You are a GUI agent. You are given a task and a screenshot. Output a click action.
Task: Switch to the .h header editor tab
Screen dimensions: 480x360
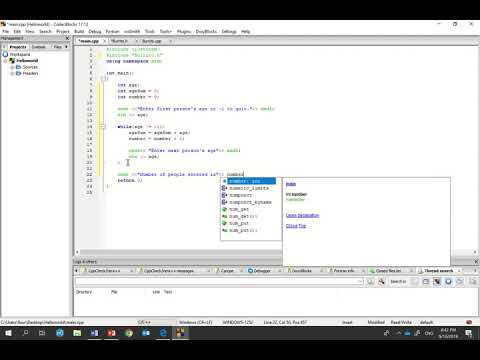coord(119,41)
